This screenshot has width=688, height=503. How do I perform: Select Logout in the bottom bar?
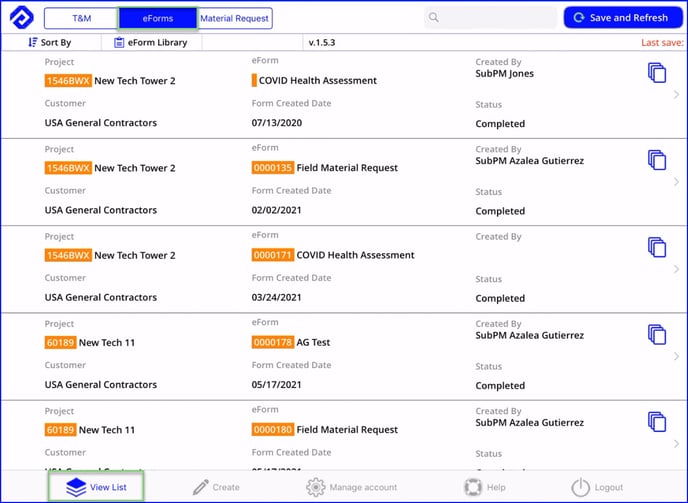pyautogui.click(x=597, y=487)
